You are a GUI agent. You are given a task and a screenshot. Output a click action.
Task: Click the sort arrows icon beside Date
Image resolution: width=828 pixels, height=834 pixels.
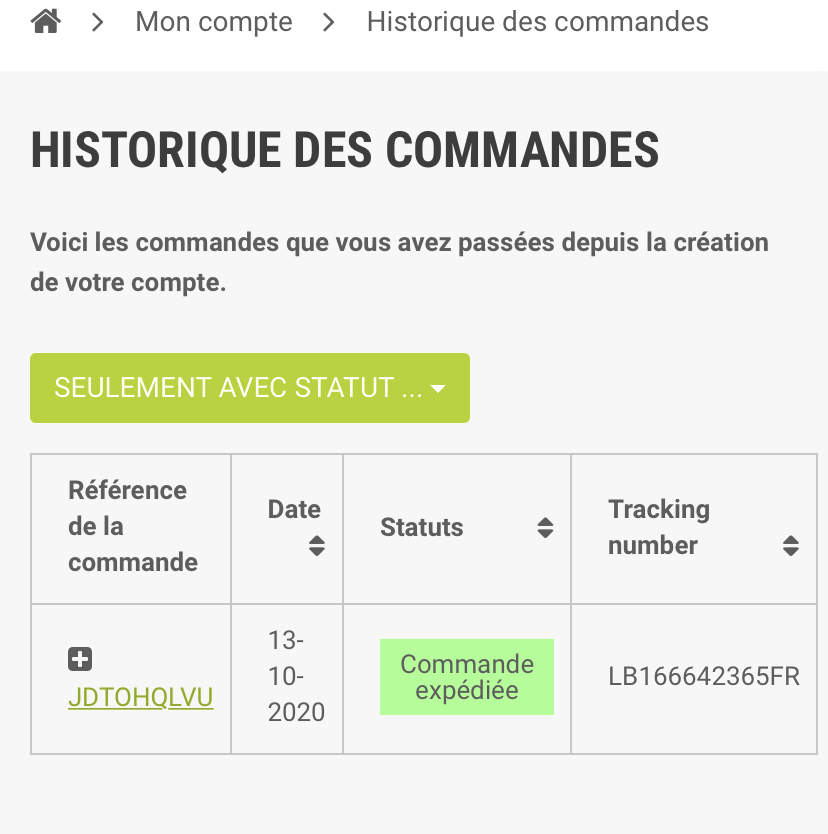click(x=316, y=546)
